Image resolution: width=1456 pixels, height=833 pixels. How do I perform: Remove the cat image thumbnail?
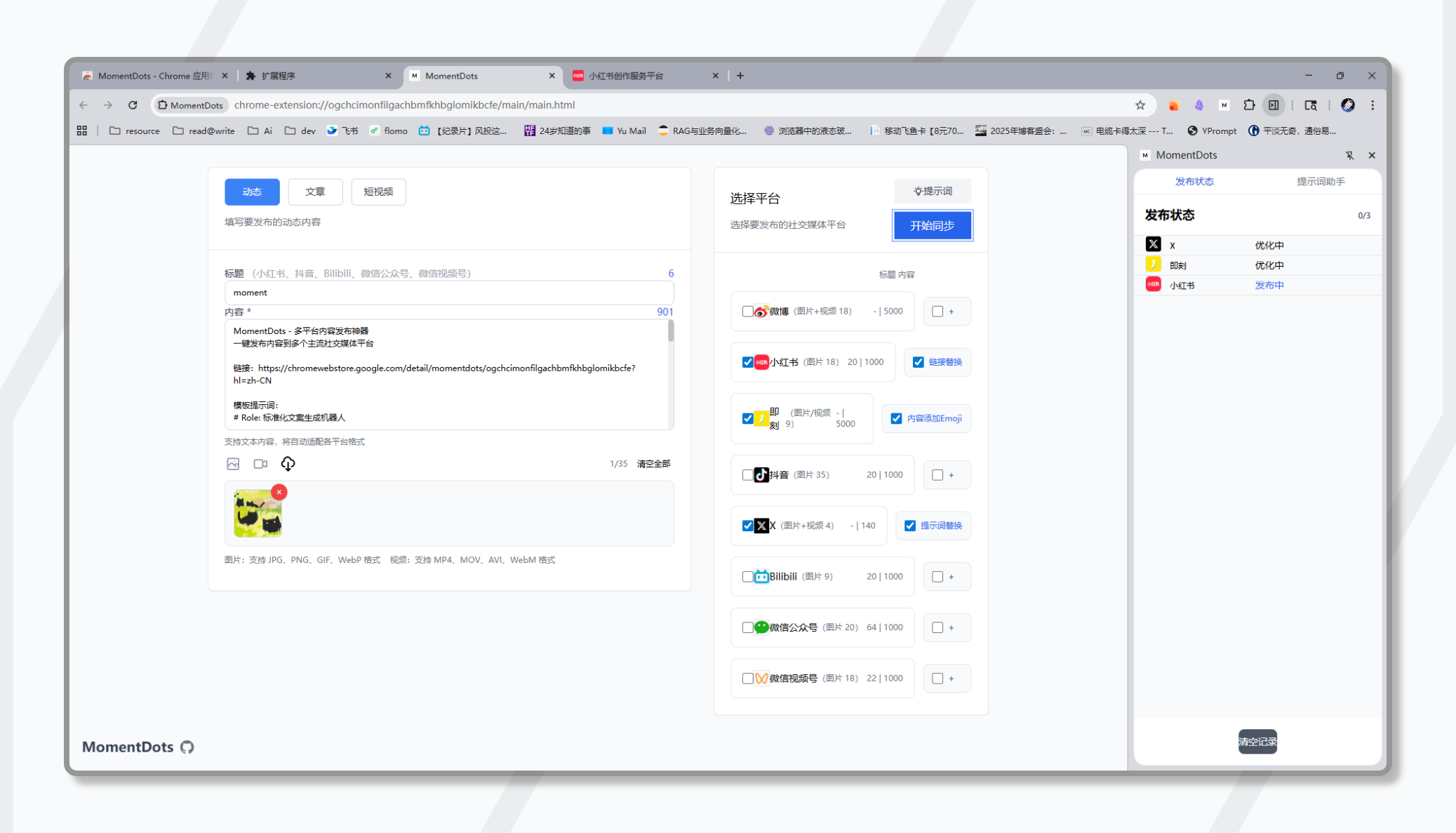click(279, 492)
